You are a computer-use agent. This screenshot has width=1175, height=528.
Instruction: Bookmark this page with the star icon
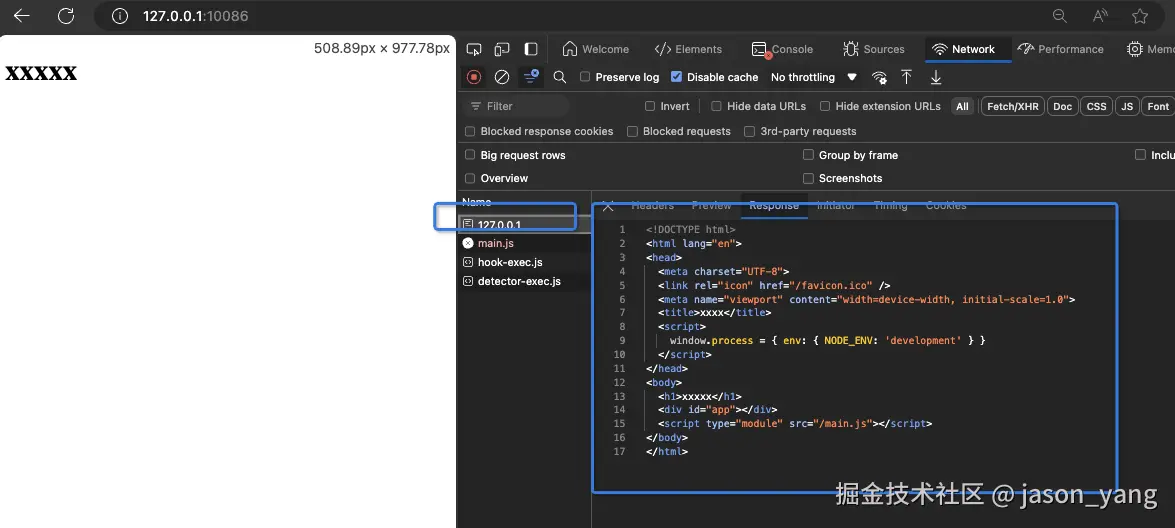[1140, 16]
